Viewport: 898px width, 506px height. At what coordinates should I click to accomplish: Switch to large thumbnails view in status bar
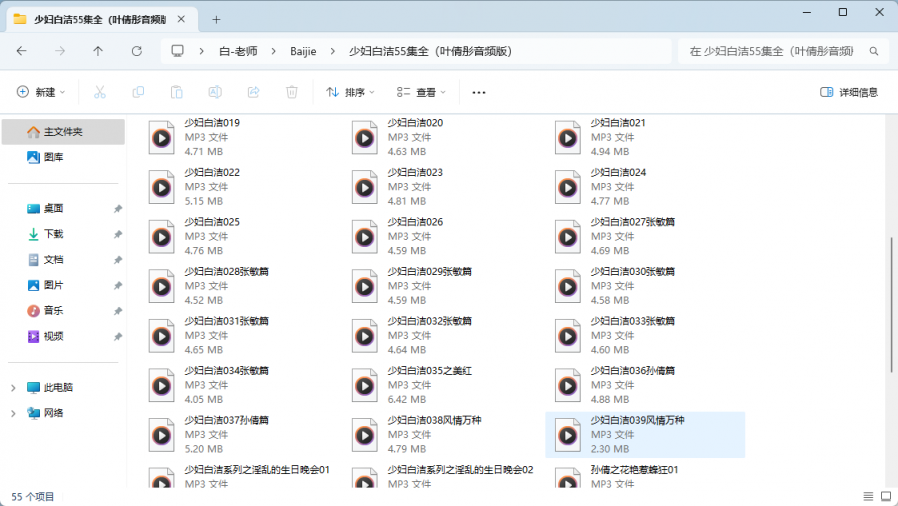(884, 496)
